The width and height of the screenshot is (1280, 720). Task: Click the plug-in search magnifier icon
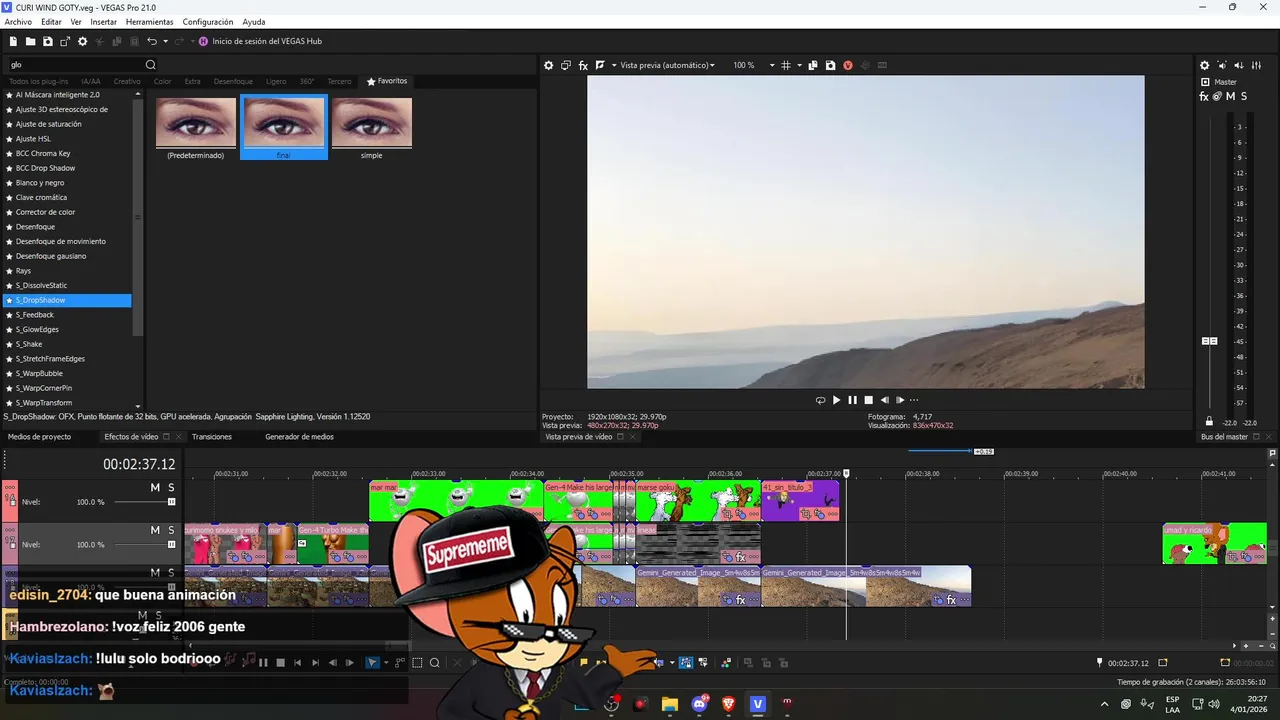(151, 65)
